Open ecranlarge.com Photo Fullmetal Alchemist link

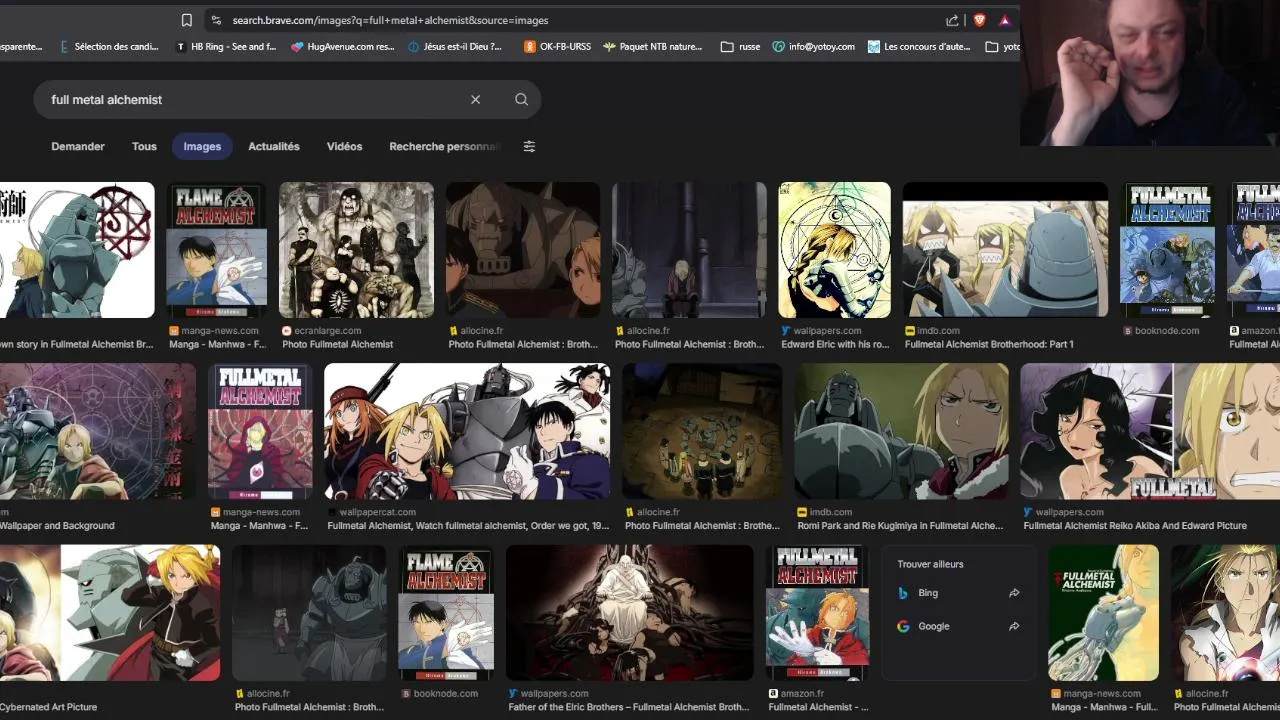tap(338, 344)
